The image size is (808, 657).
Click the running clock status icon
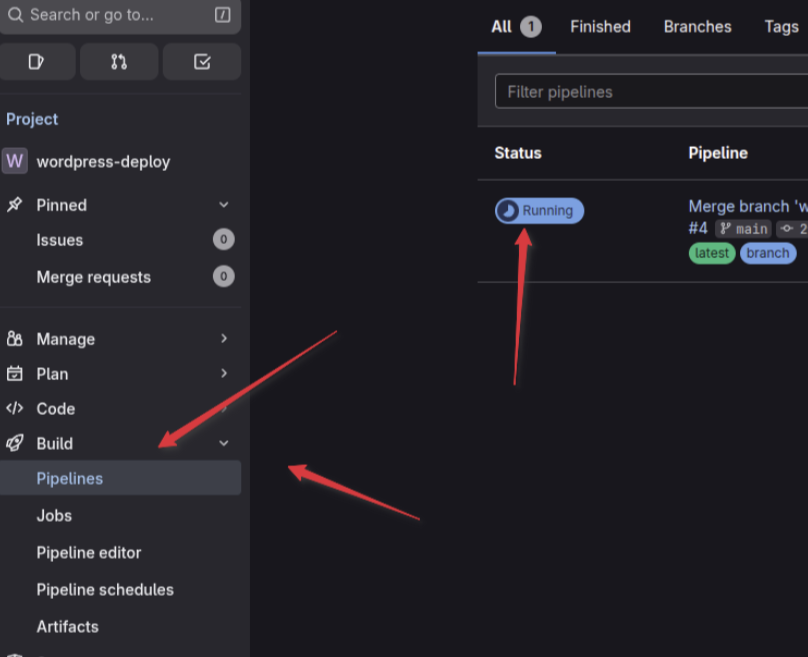point(508,210)
